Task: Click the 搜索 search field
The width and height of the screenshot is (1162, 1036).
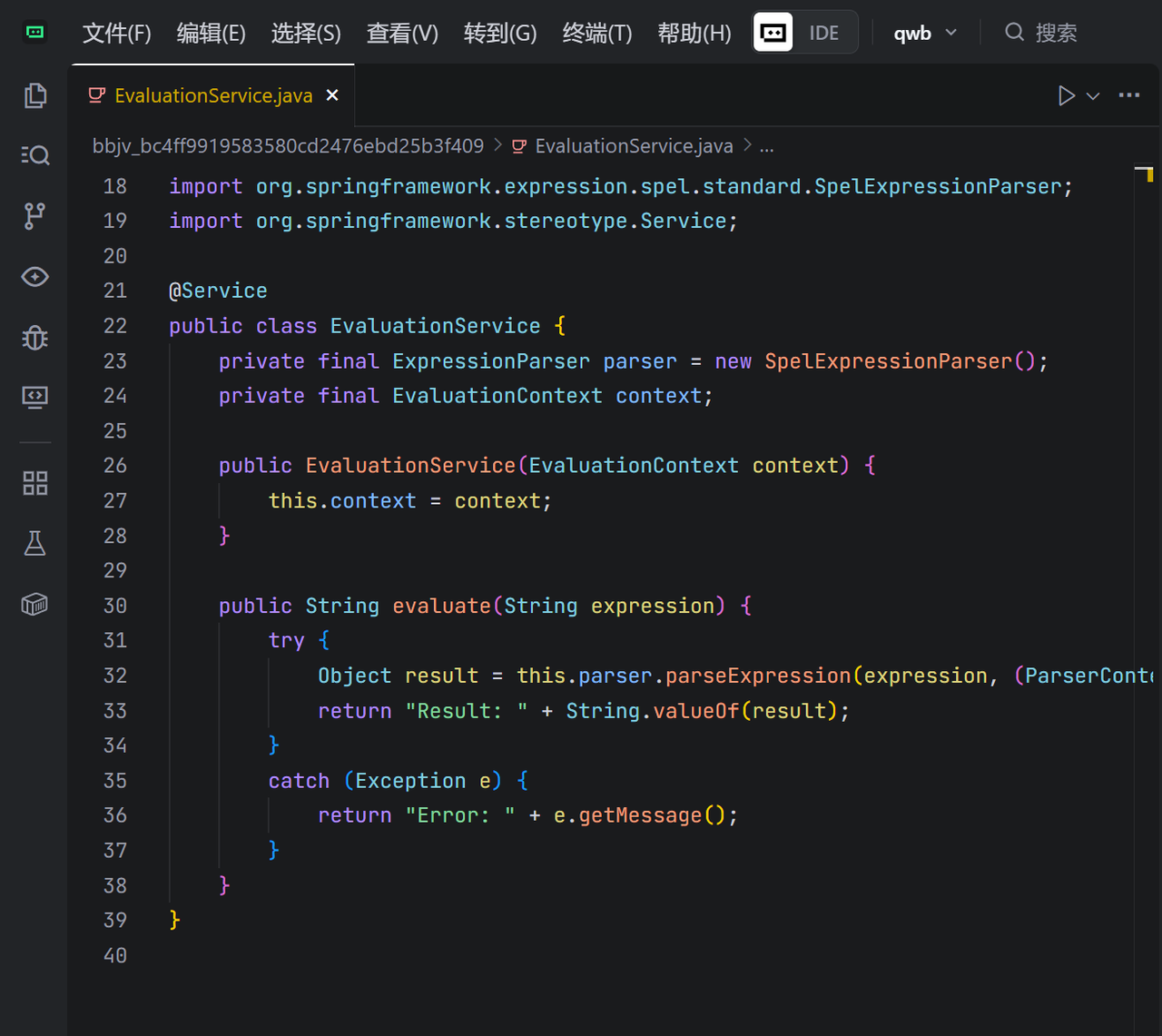Action: (x=1055, y=34)
